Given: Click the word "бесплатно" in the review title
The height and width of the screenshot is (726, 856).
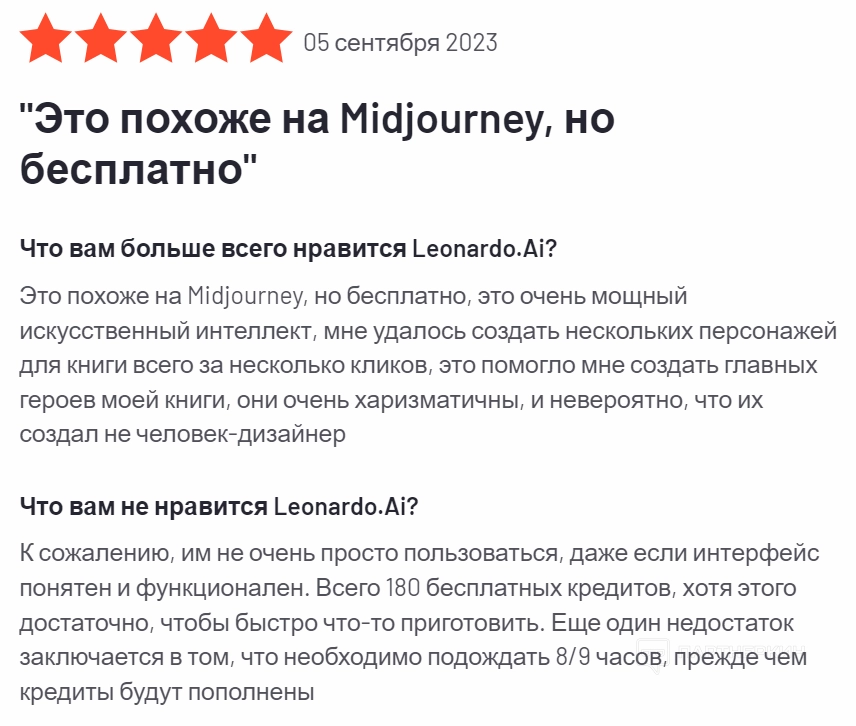Looking at the screenshot, I should click(132, 167).
